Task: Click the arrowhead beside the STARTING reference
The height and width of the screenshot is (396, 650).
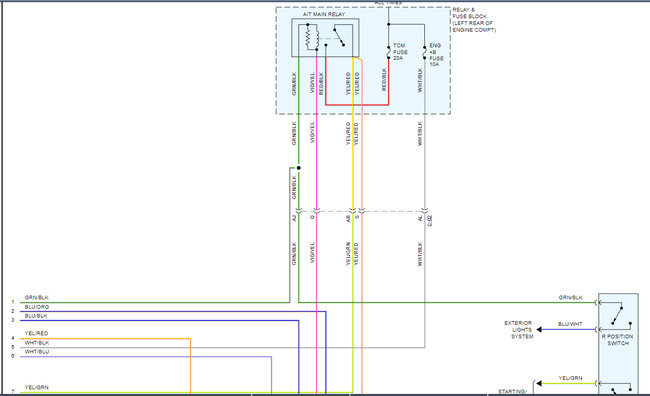Action: coord(538,384)
